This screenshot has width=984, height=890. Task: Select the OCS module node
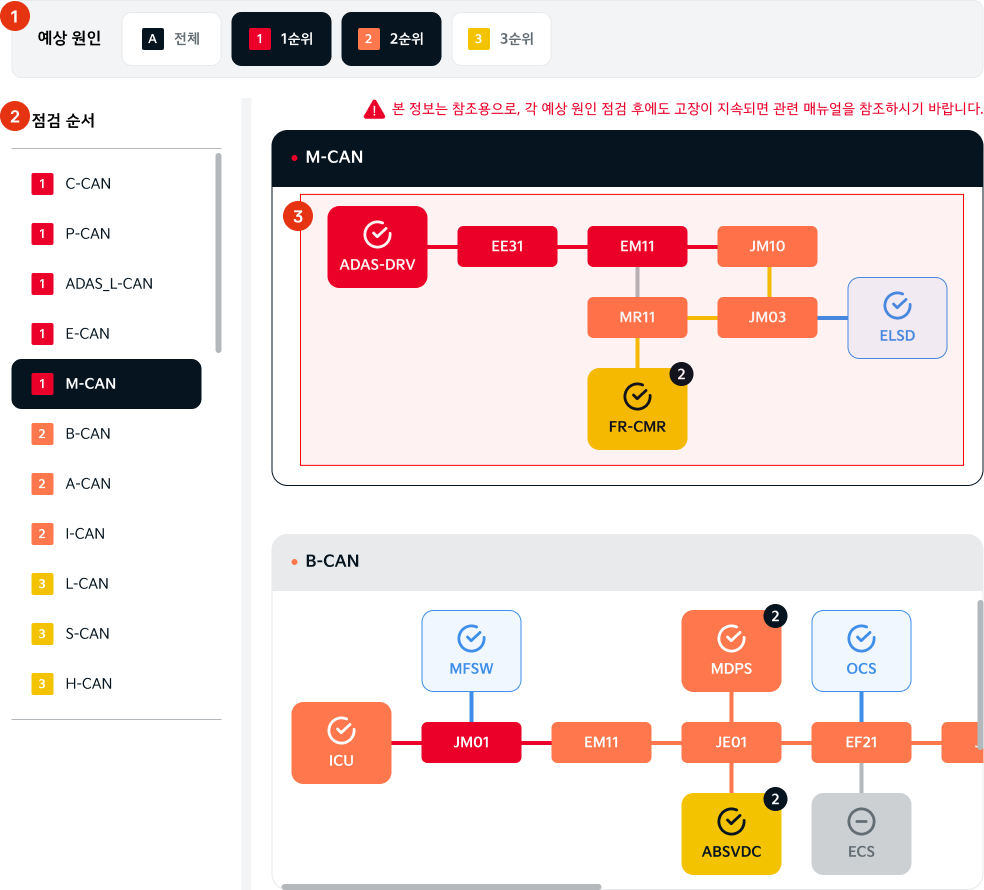(x=861, y=651)
